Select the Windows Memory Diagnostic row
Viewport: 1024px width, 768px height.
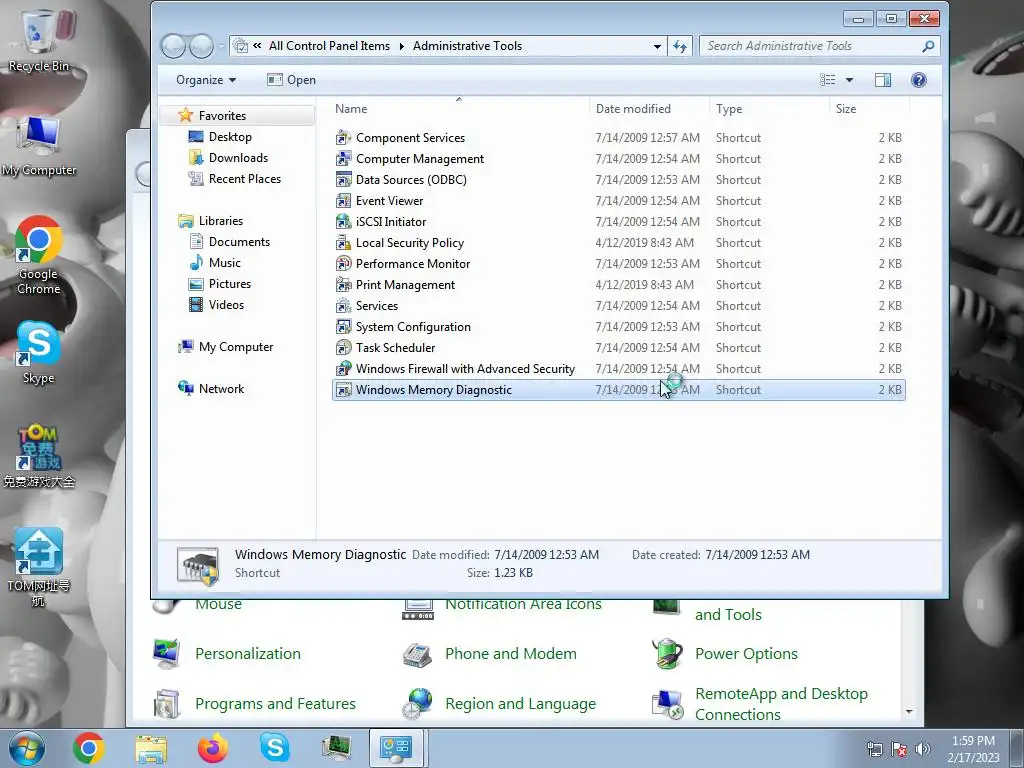[x=618, y=390]
